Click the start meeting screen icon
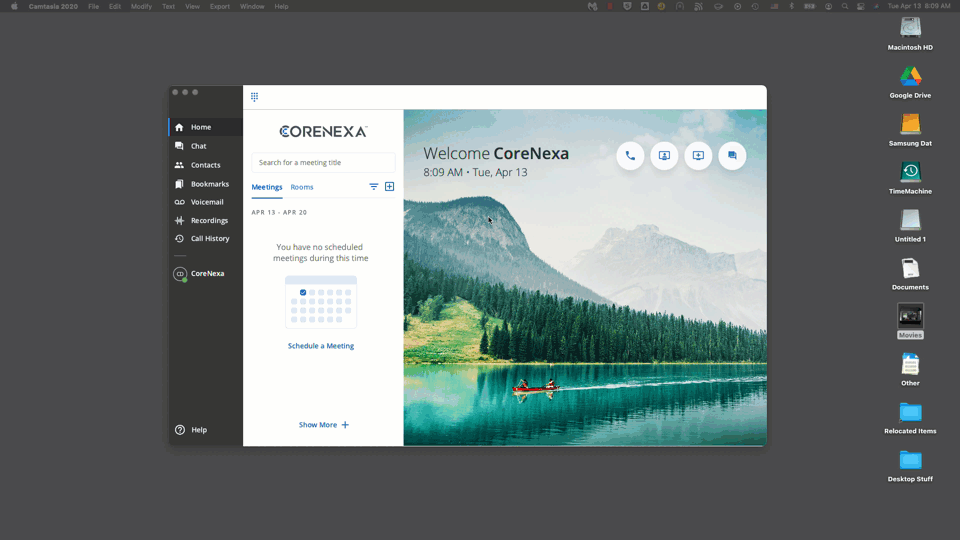 [x=664, y=156]
